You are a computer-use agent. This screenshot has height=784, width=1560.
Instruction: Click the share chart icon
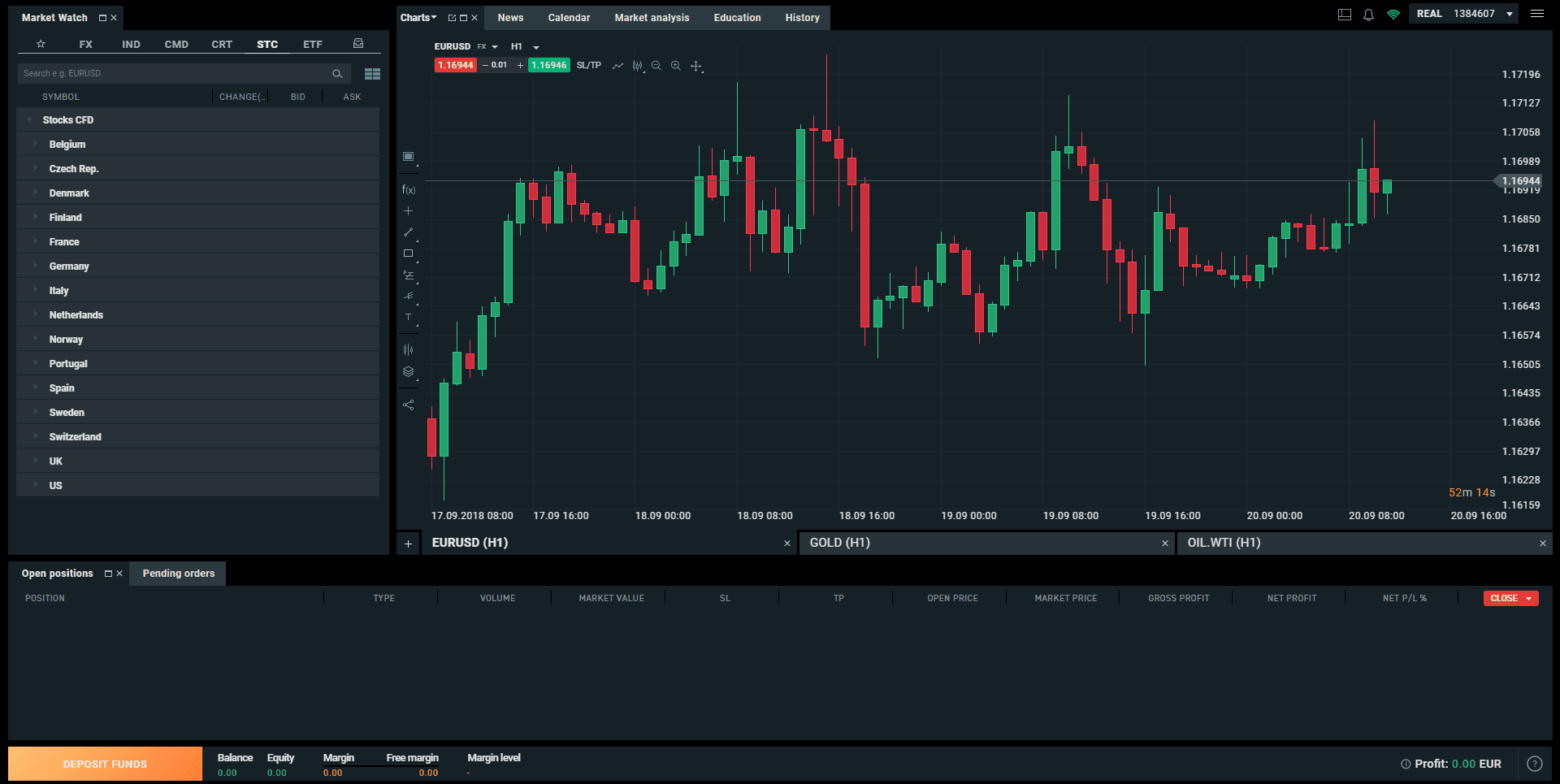409,405
